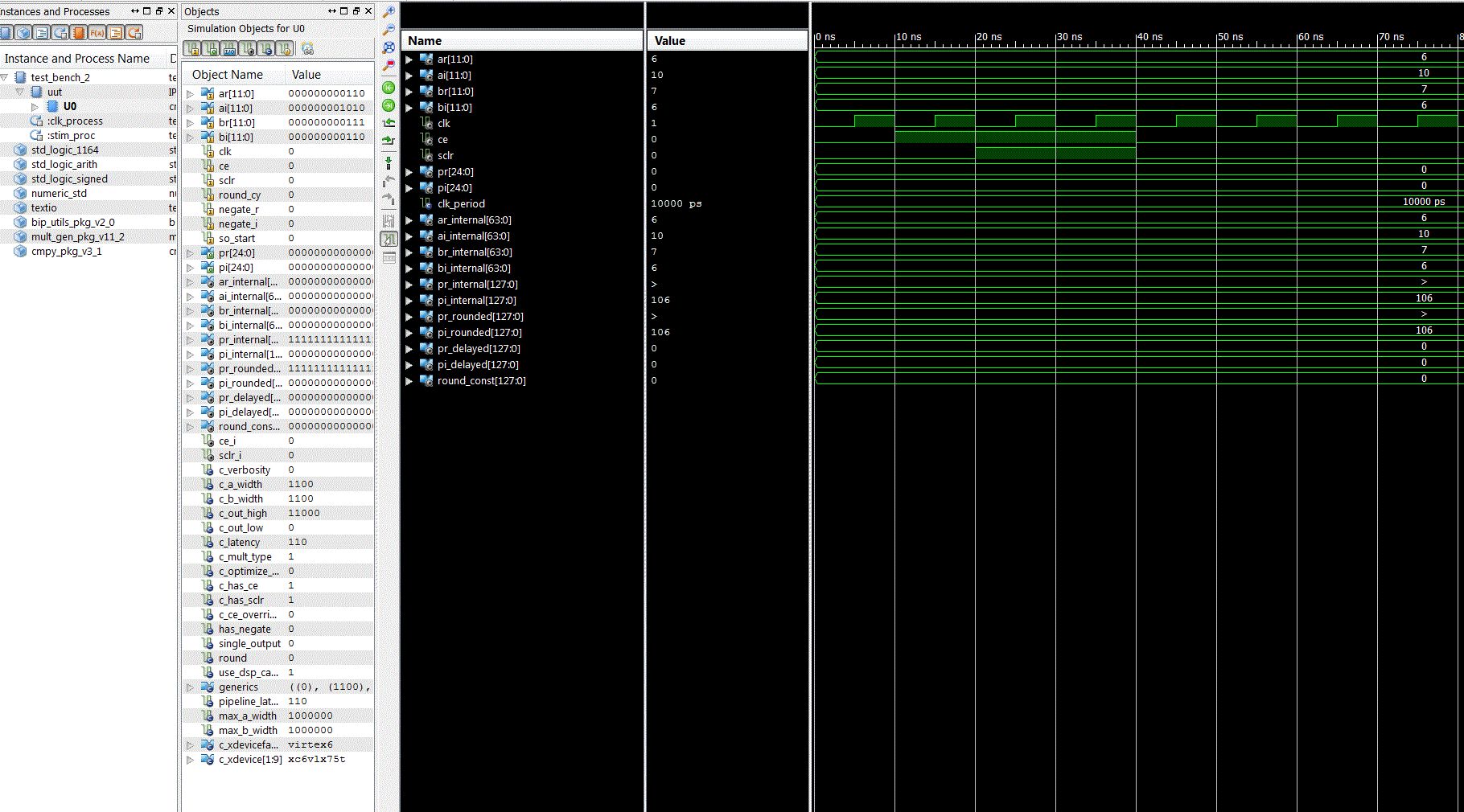Toggle the blue lines process filter icon
This screenshot has height=812, width=1464.
[x=42, y=33]
